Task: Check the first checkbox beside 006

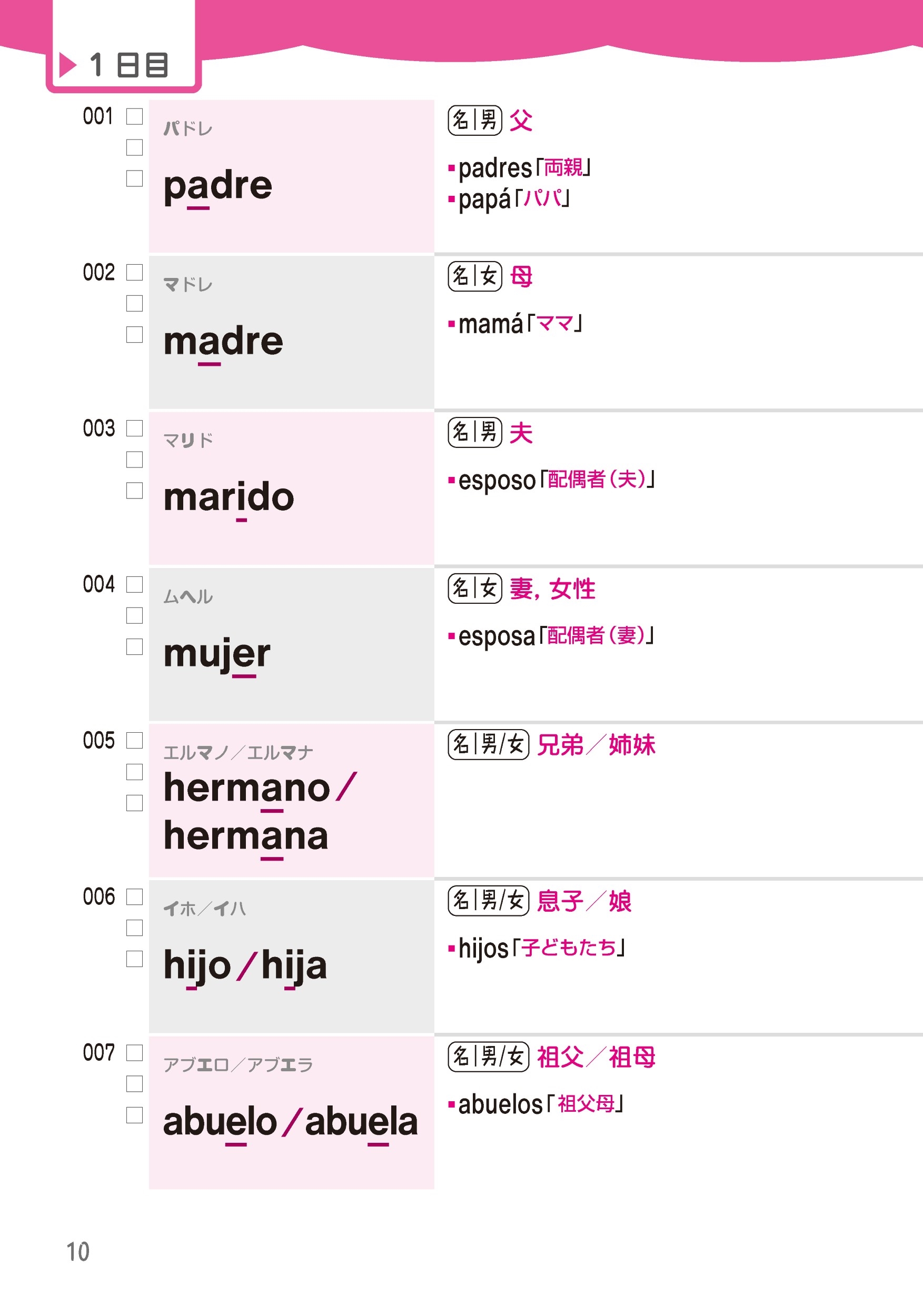Action: coord(134,896)
